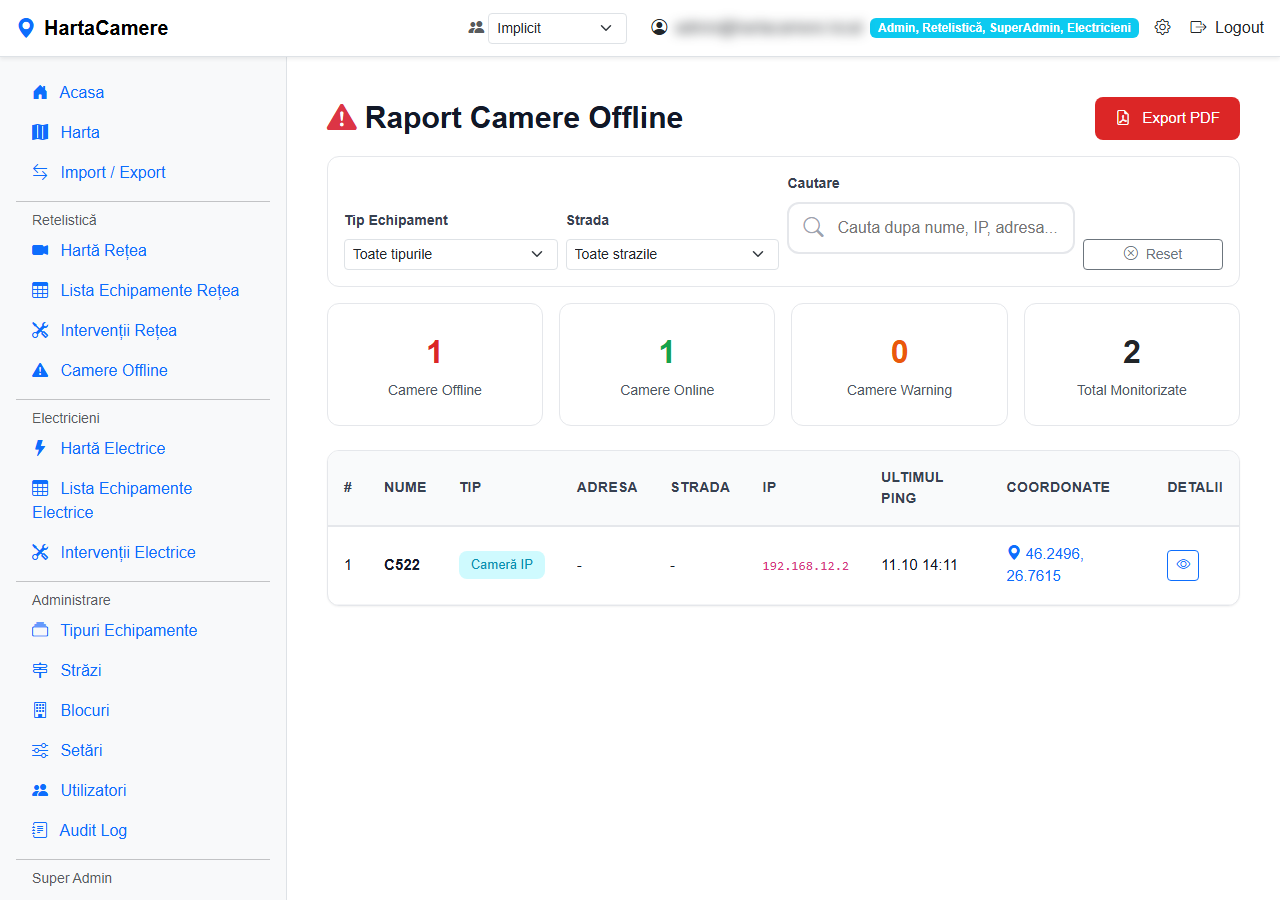Click camera name C522 in table
Screen dimensions: 1280x900
[402, 565]
